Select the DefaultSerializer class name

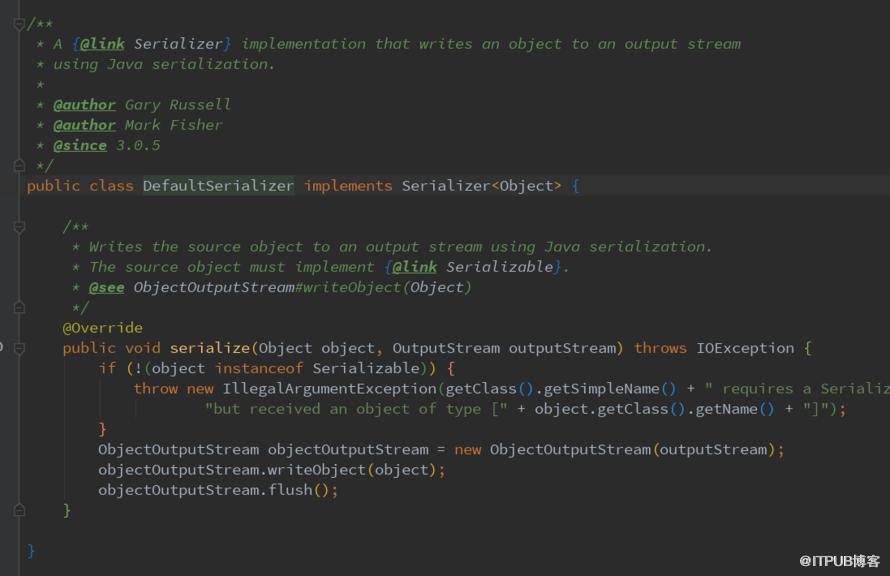(219, 186)
